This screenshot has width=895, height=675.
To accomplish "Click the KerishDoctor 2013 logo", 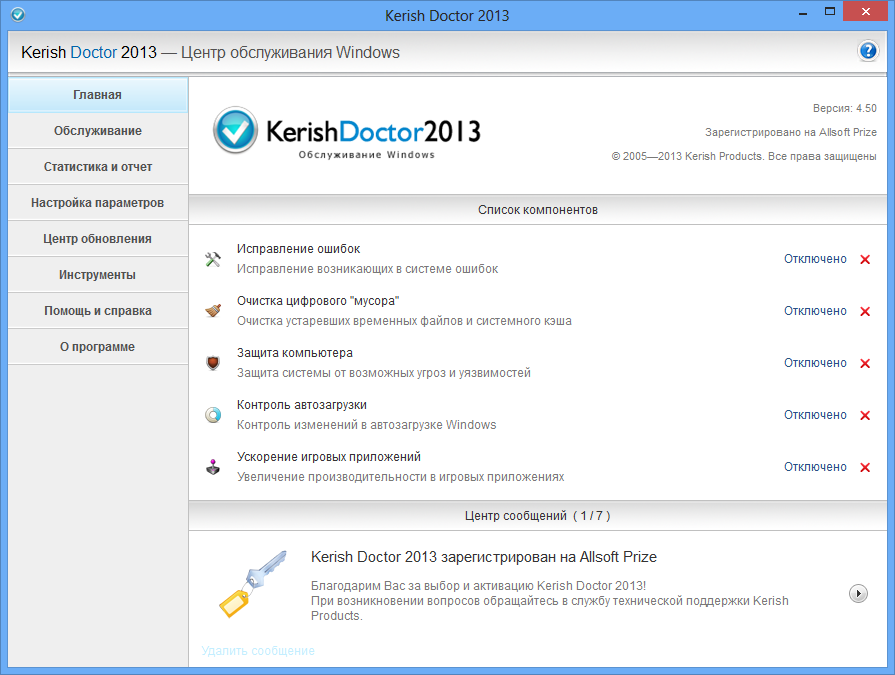I will [x=347, y=132].
